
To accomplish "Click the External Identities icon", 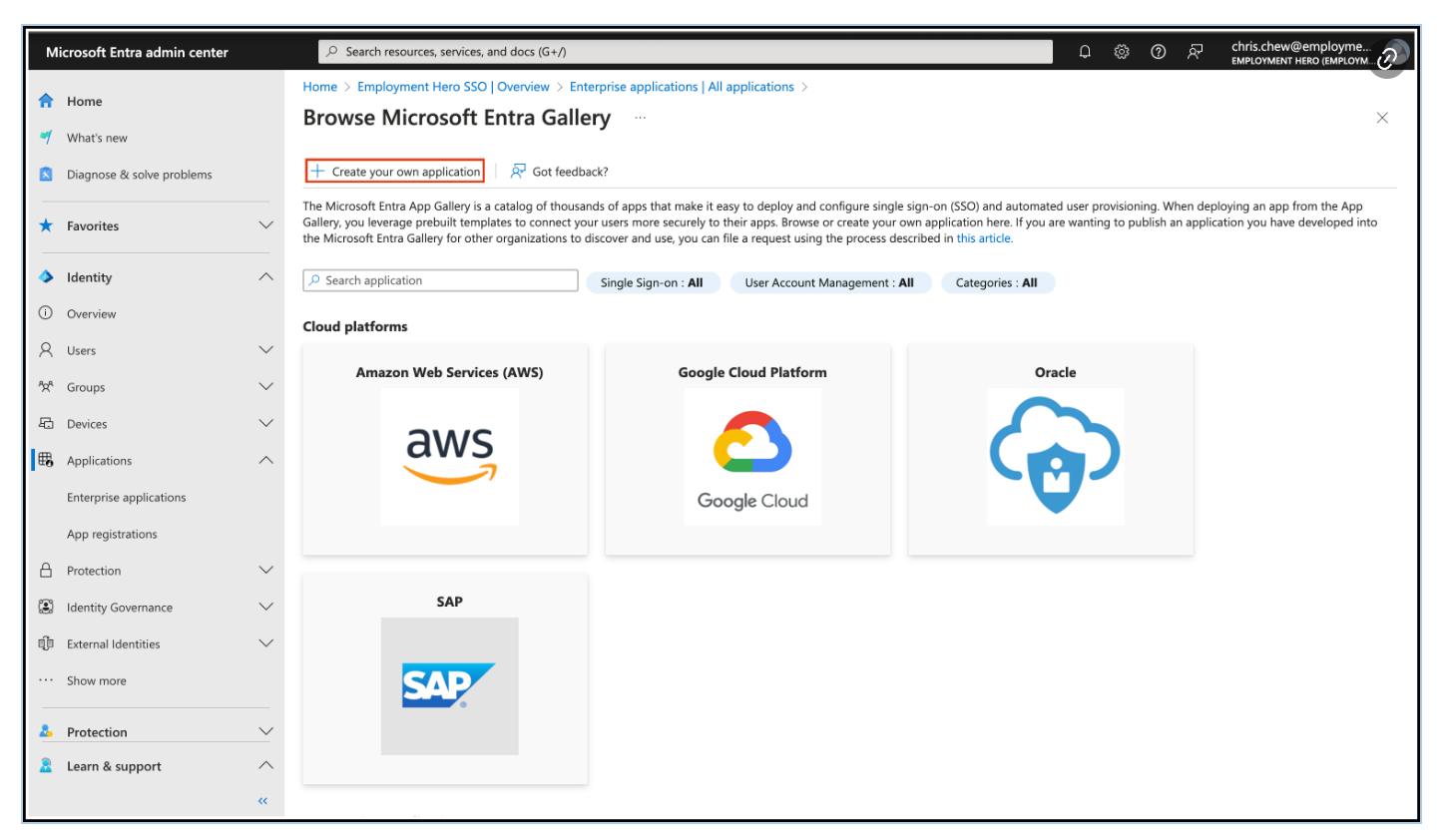I will tap(46, 643).
